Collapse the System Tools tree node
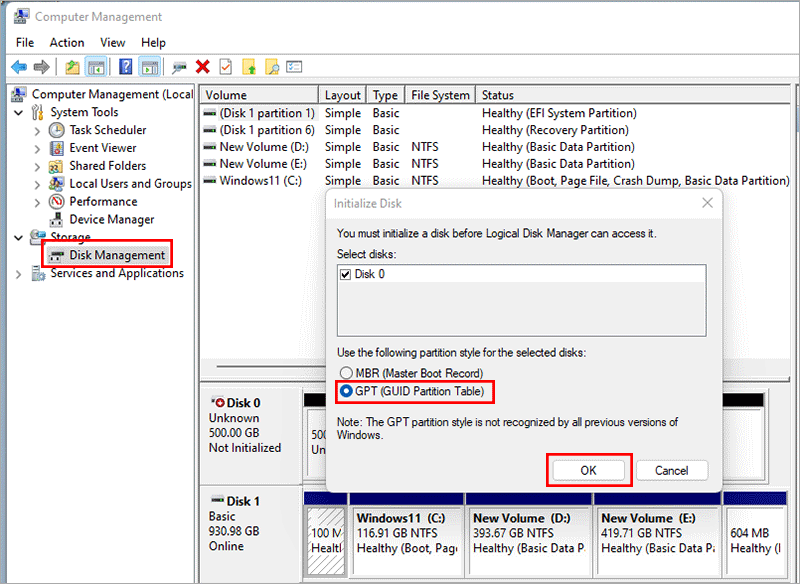The height and width of the screenshot is (584, 800). tap(20, 113)
